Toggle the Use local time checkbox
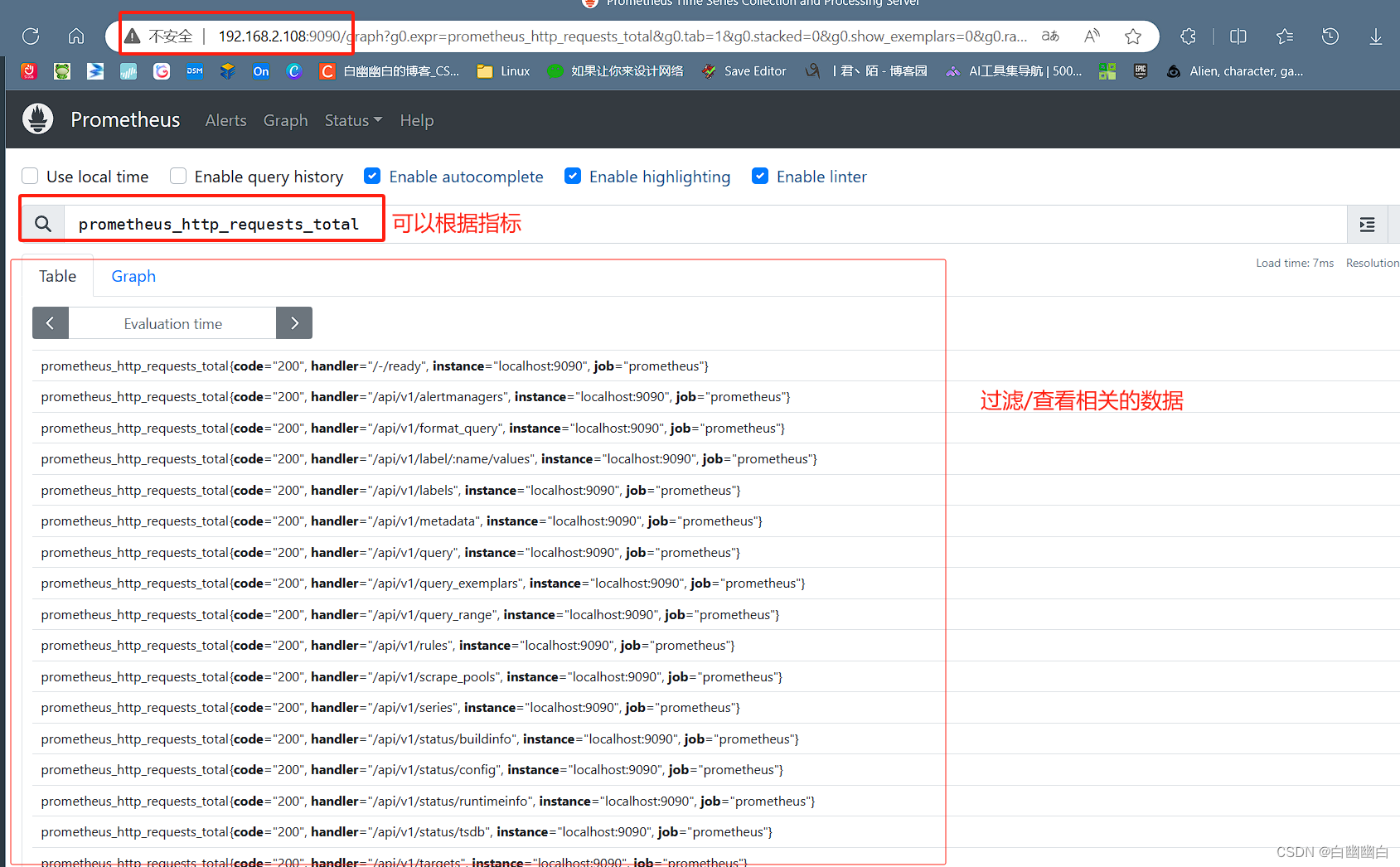Screen dimensions: 1400x867 pyautogui.click(x=30, y=176)
